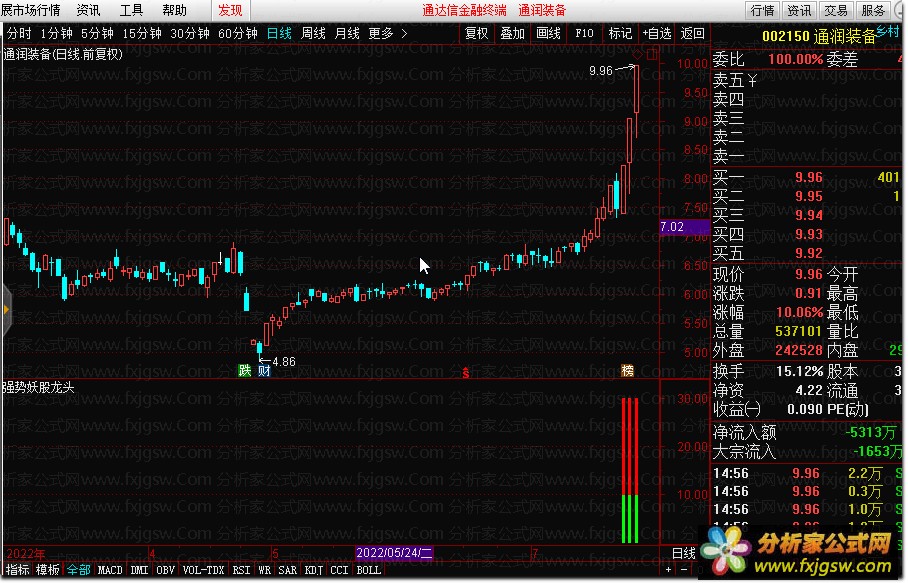This screenshot has height=583, width=908.
Task: Open the 指标 indicator tab
Action: coord(17,570)
